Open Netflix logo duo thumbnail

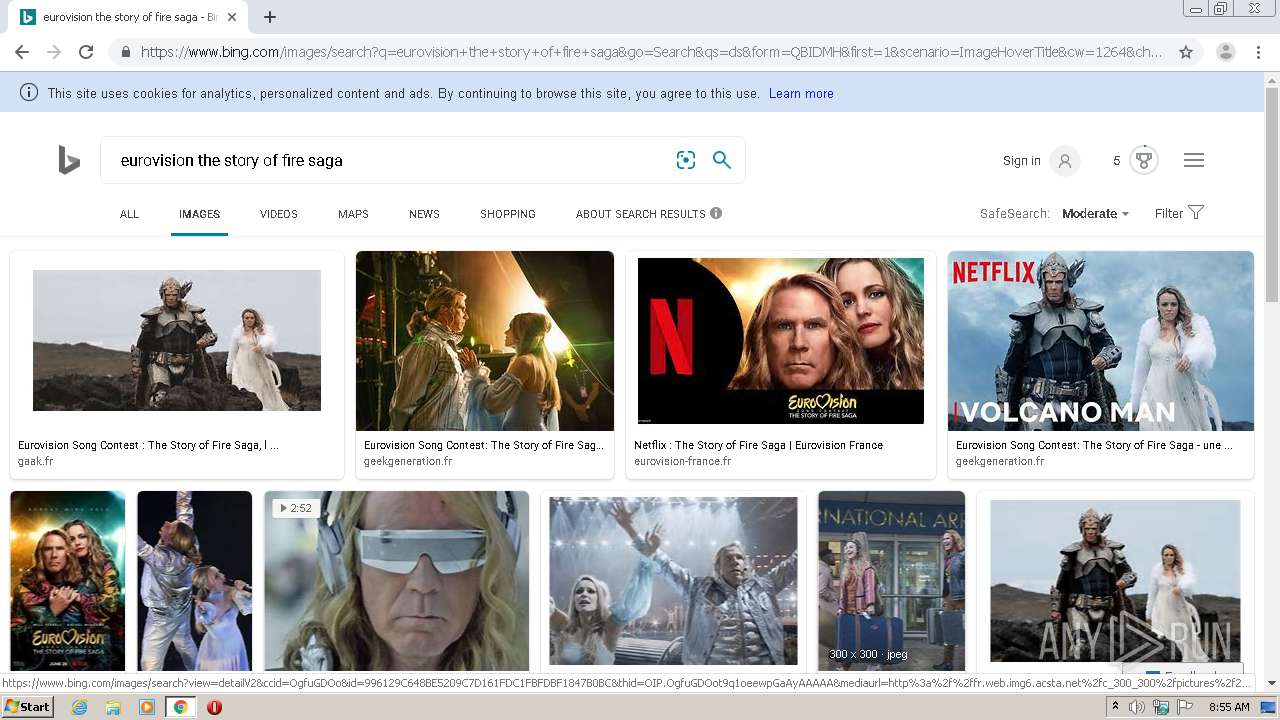(x=781, y=341)
